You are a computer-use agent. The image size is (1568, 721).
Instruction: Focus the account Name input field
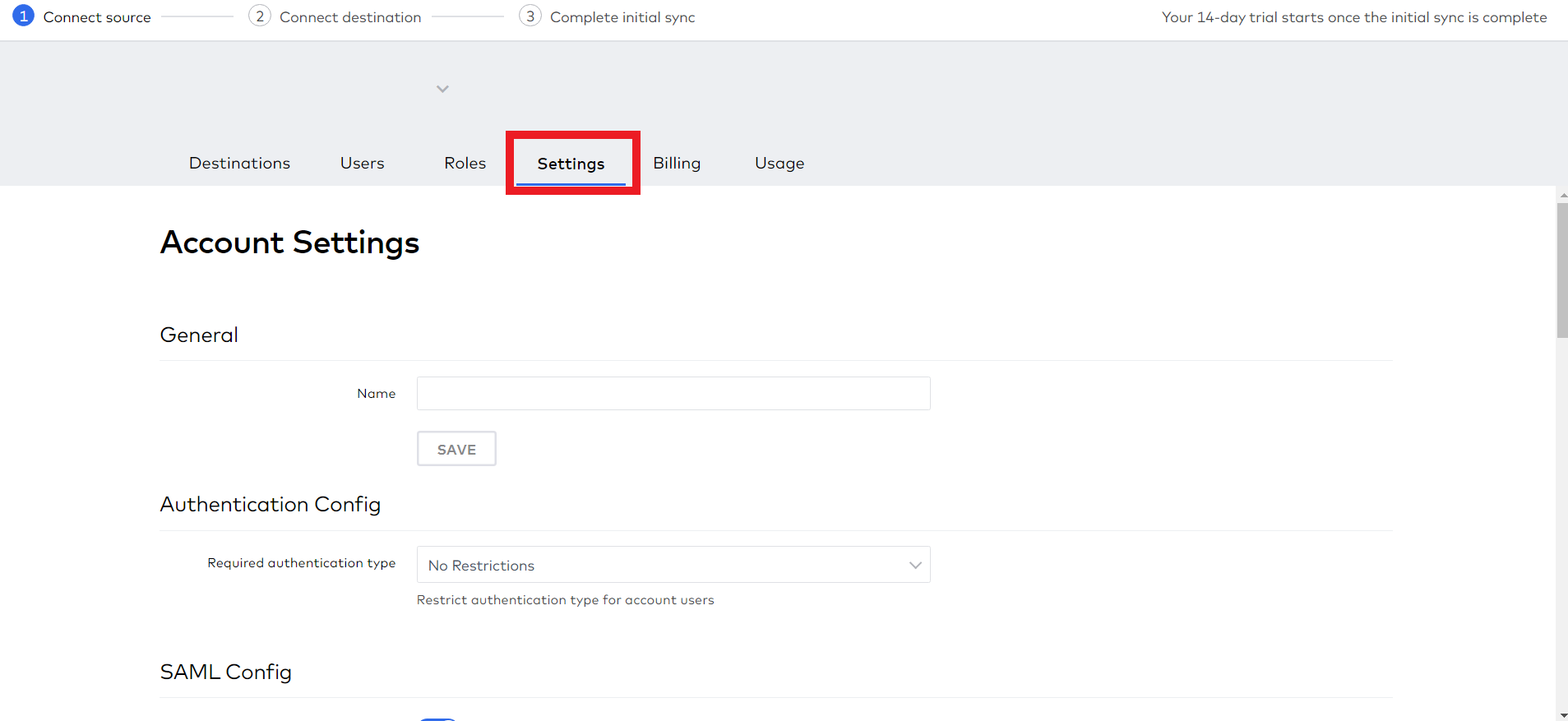click(x=673, y=394)
